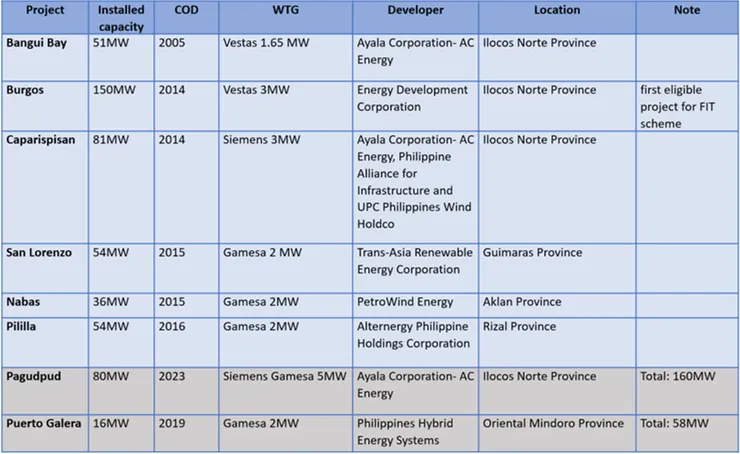Click the '80MW' capacity cell
The height and width of the screenshot is (454, 740).
point(121,391)
